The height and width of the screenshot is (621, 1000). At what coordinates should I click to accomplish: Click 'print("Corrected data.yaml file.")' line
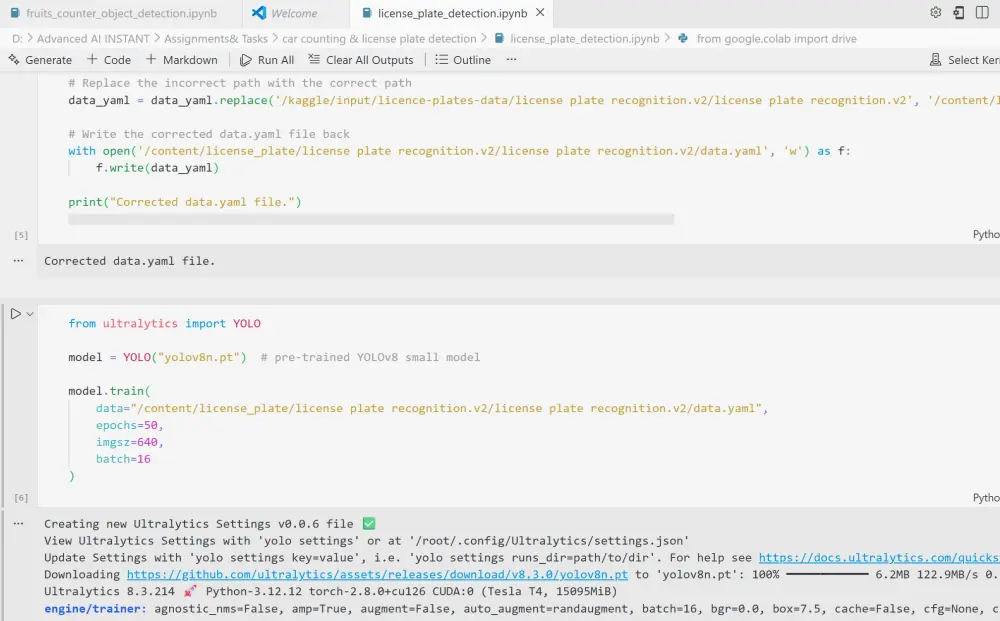tap(185, 202)
